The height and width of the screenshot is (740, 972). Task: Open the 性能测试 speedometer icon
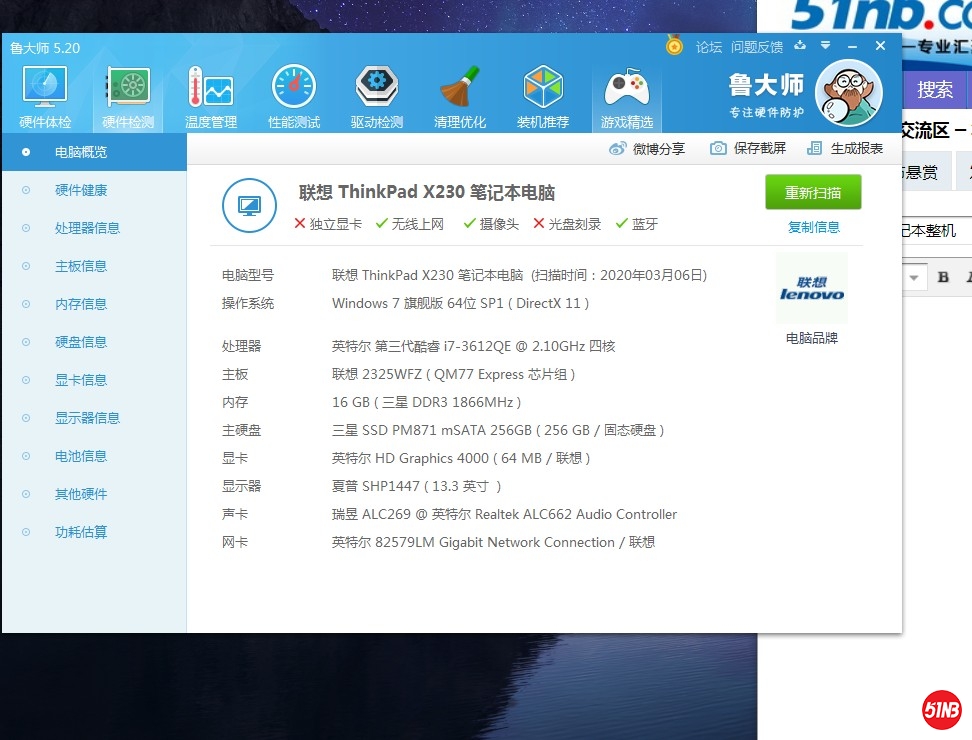(x=293, y=97)
